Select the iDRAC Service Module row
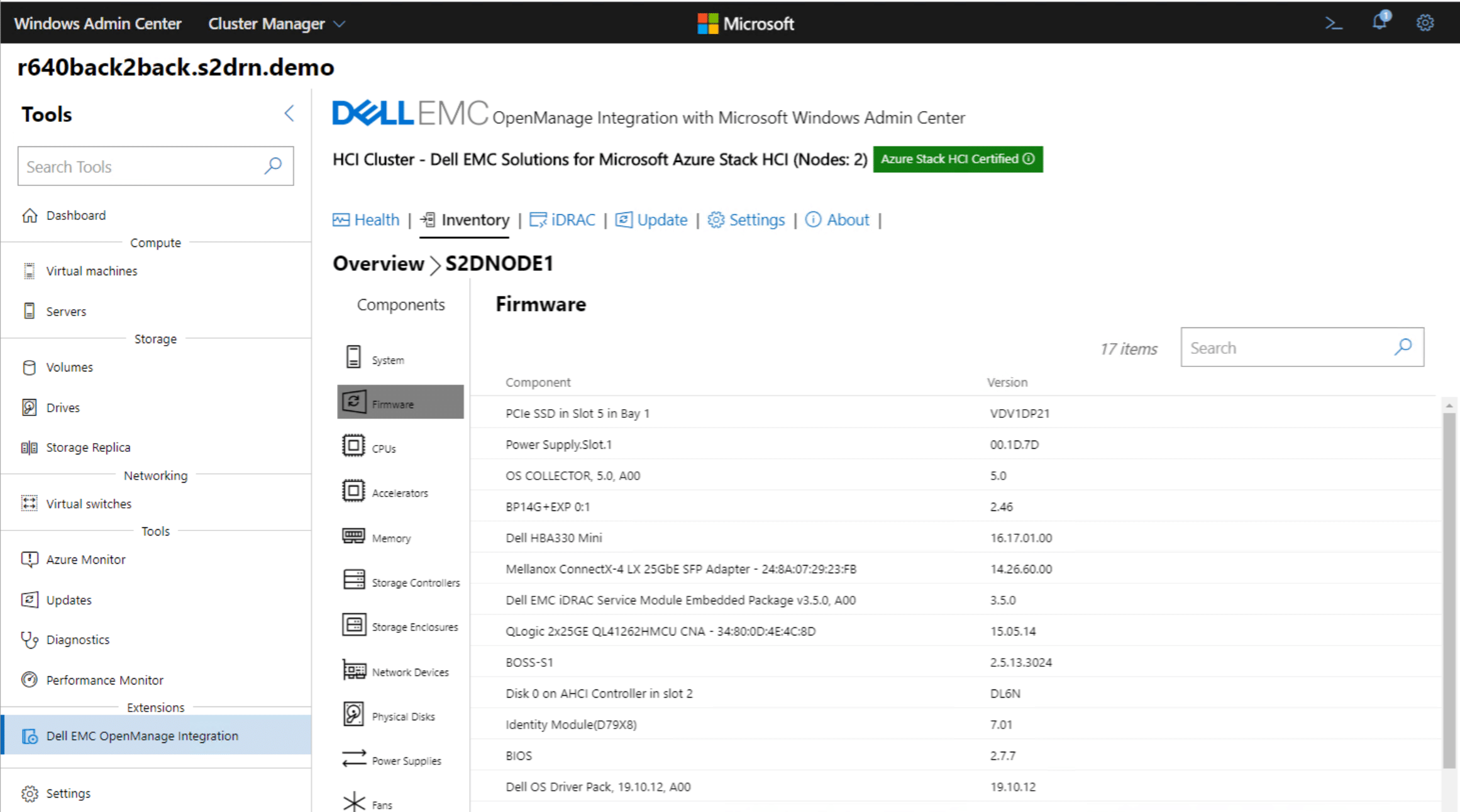 [956, 600]
